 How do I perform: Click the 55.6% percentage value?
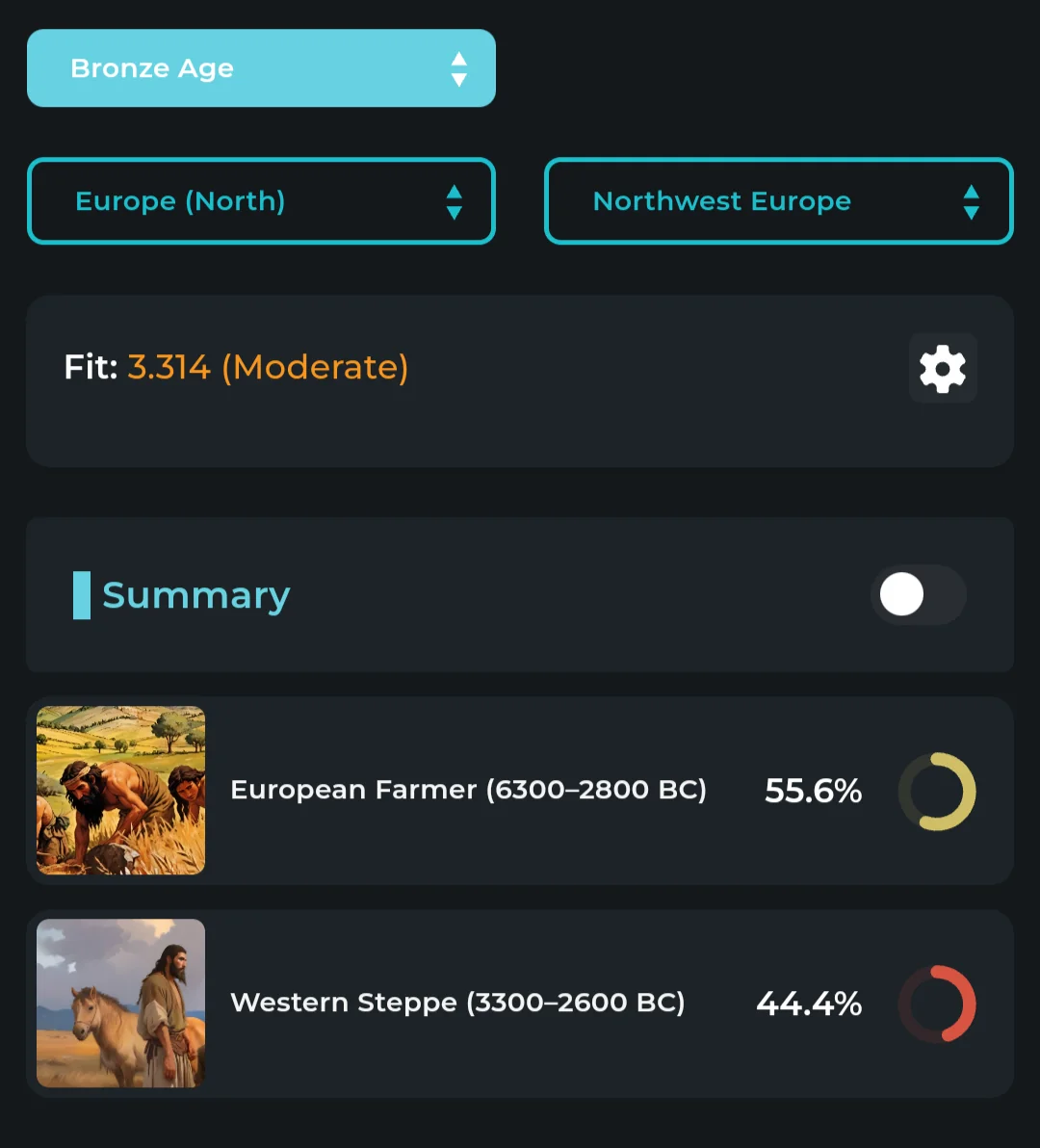(813, 791)
